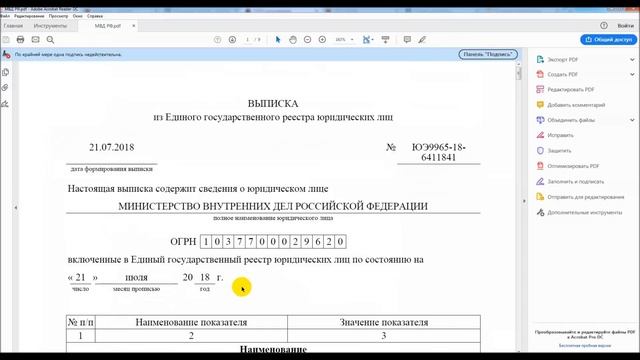The width and height of the screenshot is (640, 360).
Task: Open the Создать PDF tool
Action: (x=562, y=74)
